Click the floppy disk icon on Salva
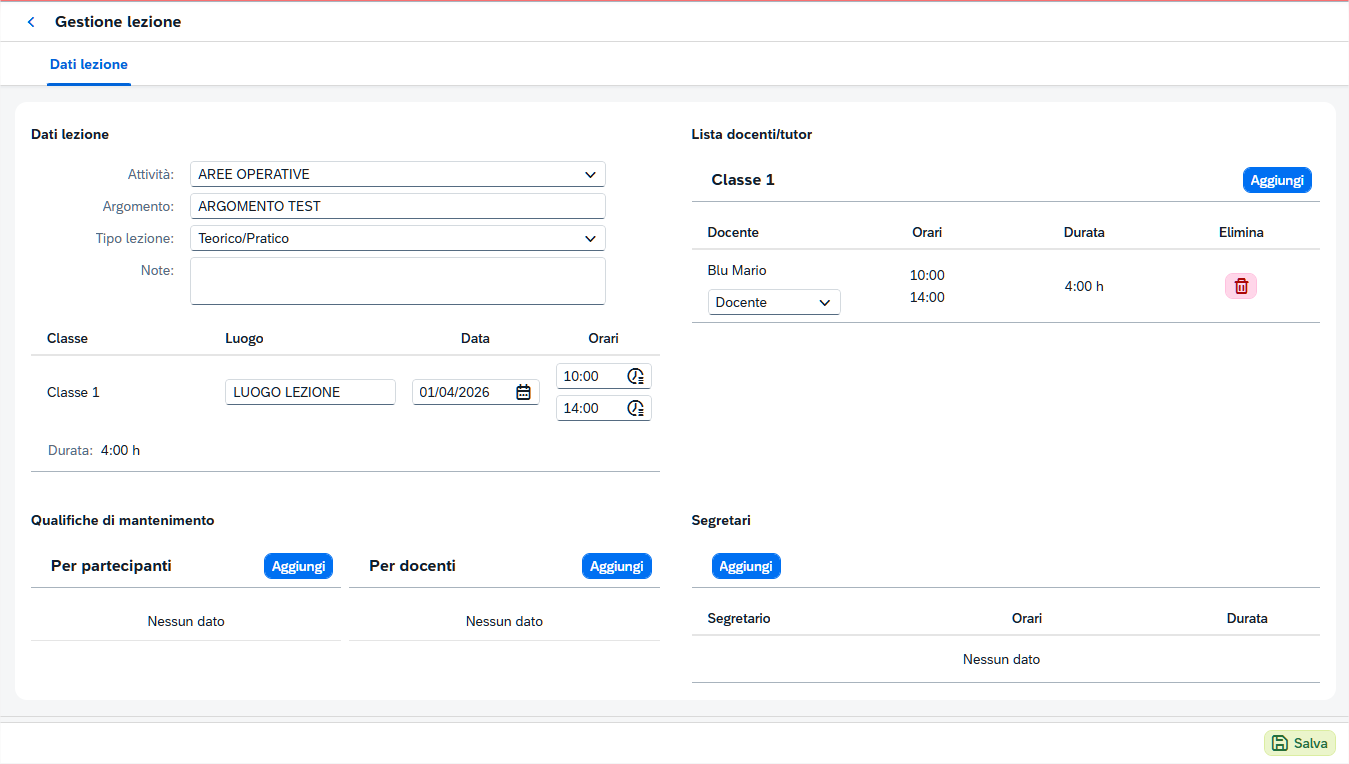The width and height of the screenshot is (1349, 764). [x=1280, y=743]
